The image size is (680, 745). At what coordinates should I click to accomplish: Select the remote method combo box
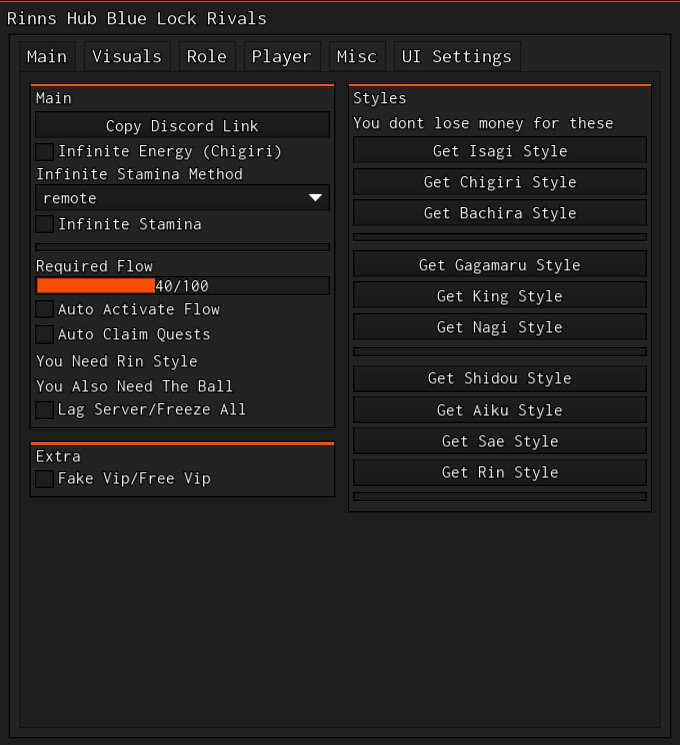coord(170,198)
